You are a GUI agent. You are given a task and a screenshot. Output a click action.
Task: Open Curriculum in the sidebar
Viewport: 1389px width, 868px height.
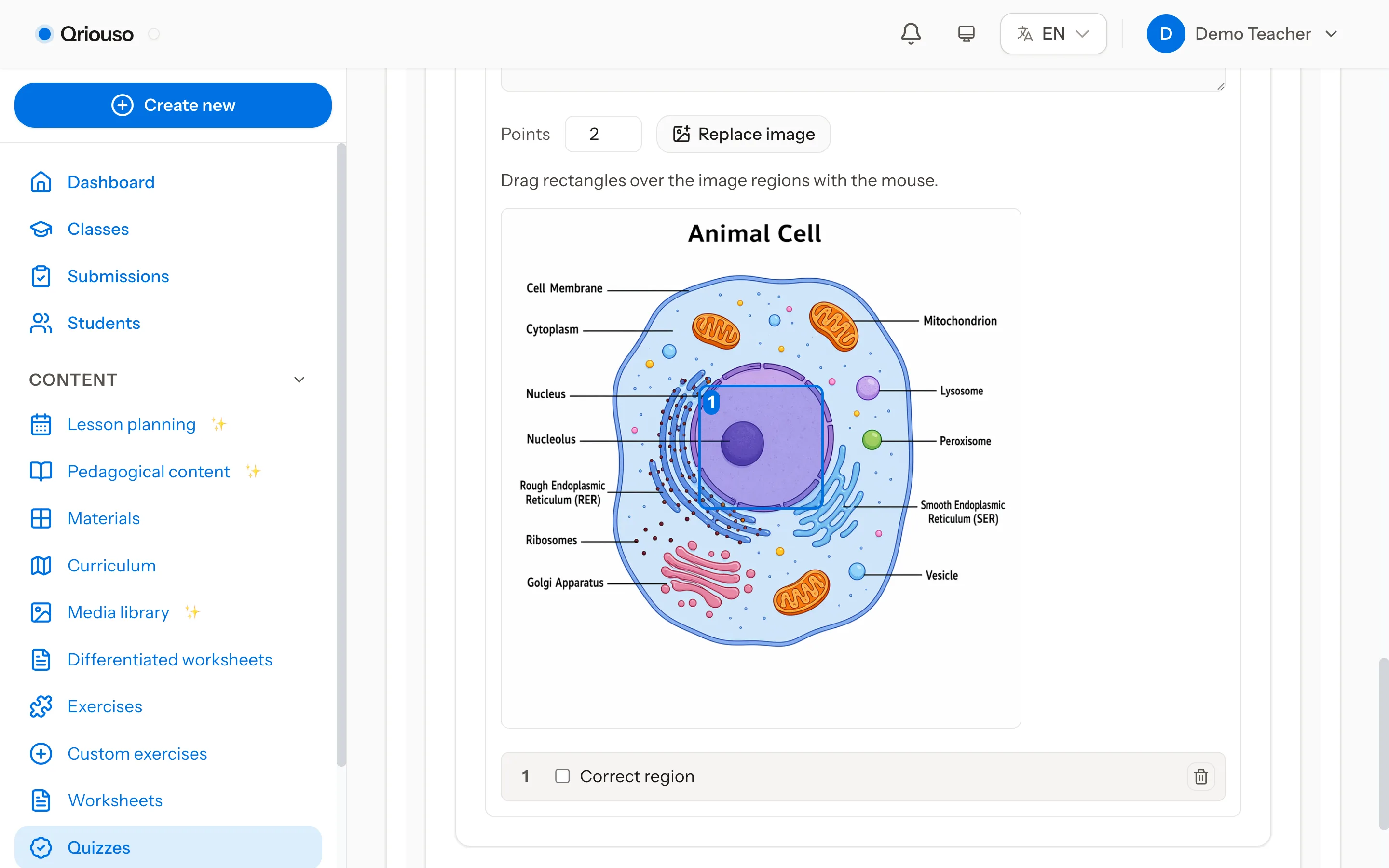(x=112, y=566)
